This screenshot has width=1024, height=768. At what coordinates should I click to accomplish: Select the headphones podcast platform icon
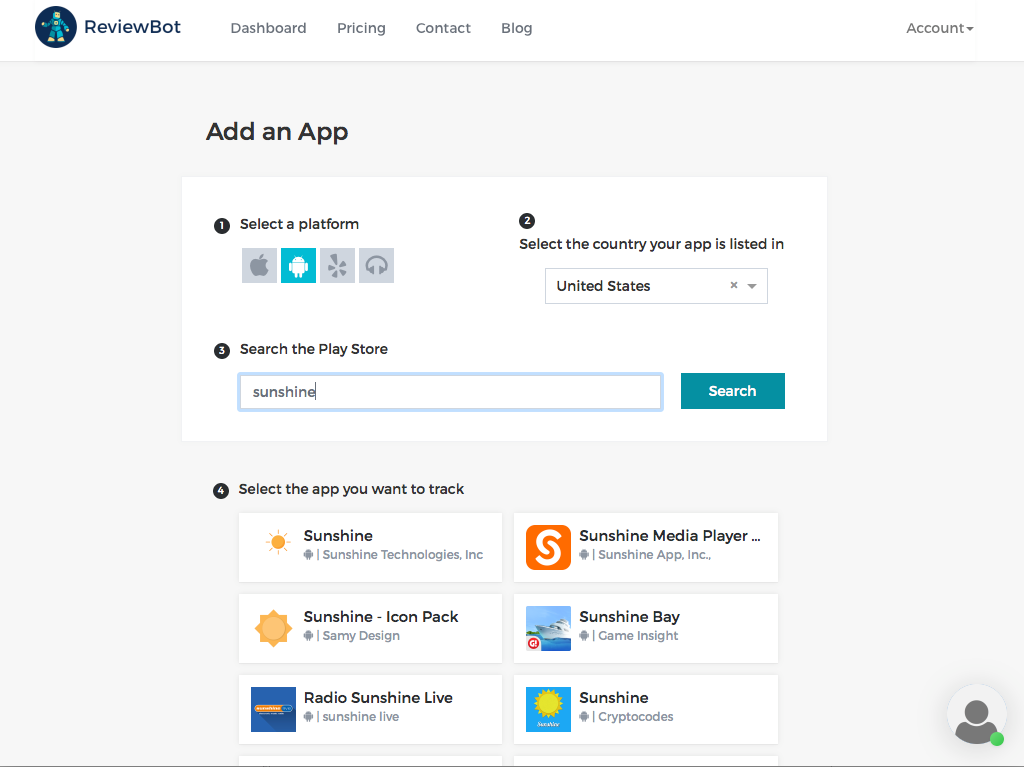pos(377,266)
